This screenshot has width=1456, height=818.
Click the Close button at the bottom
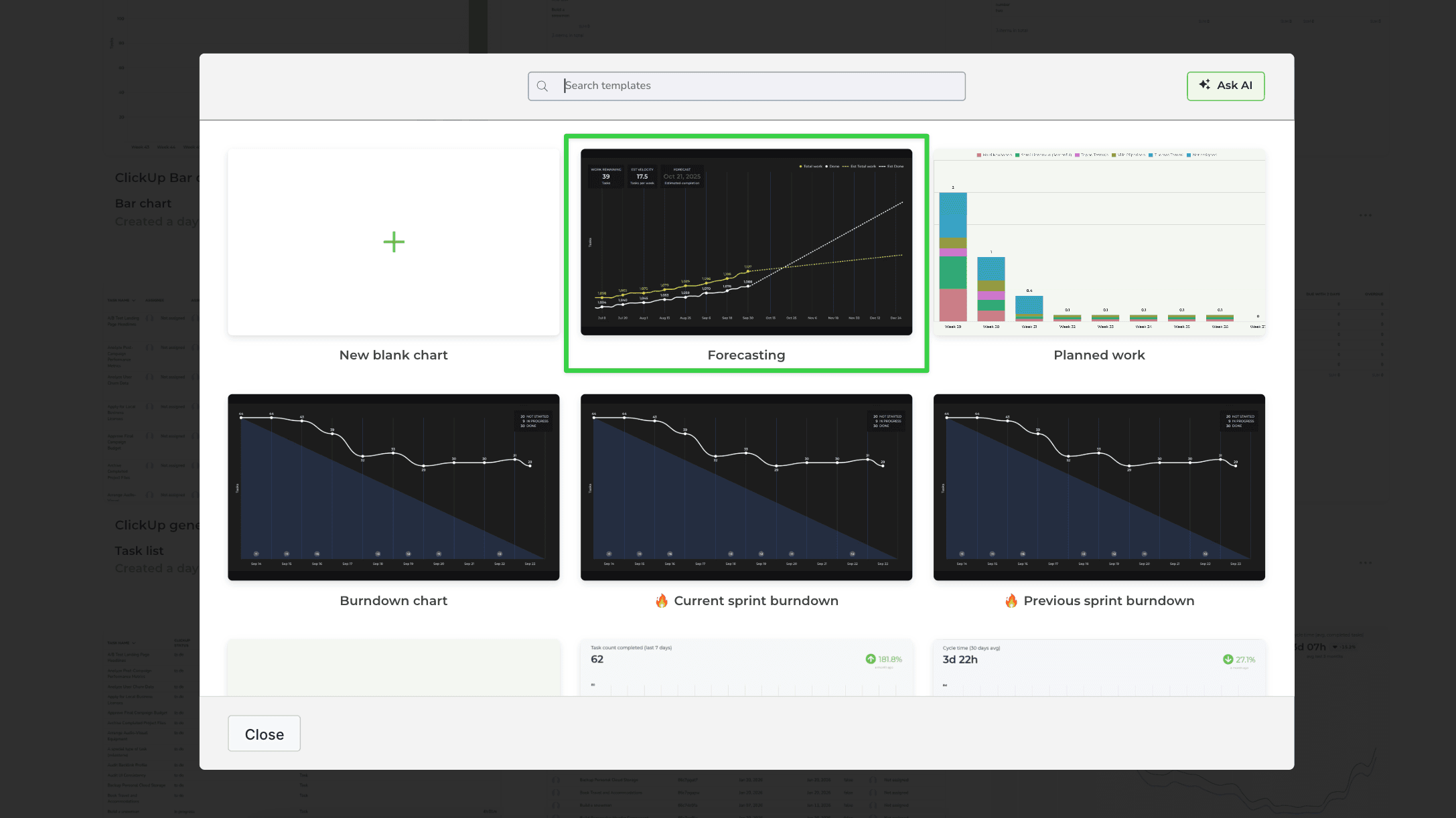point(263,734)
